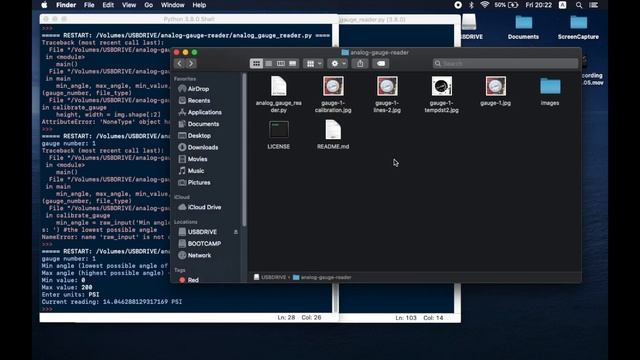Screen dimensions: 640x360
Task: Open the group-by dropdown in Finder toolbar
Action: (314, 63)
